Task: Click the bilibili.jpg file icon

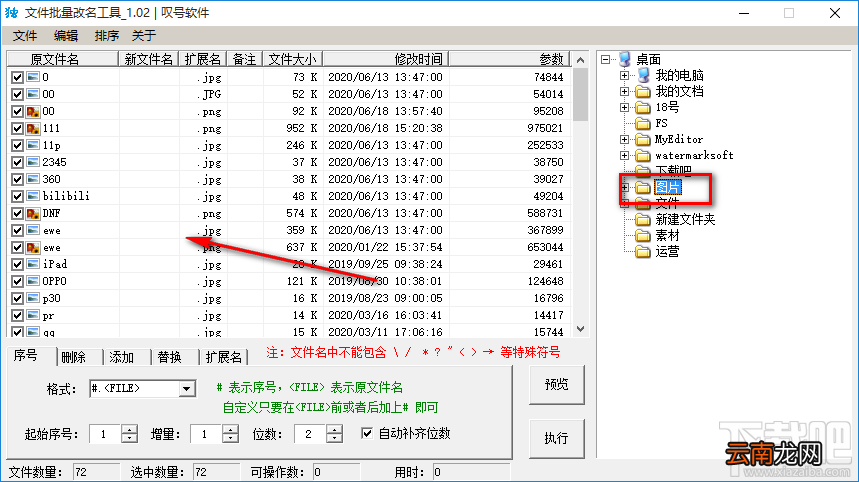Action: (x=33, y=196)
